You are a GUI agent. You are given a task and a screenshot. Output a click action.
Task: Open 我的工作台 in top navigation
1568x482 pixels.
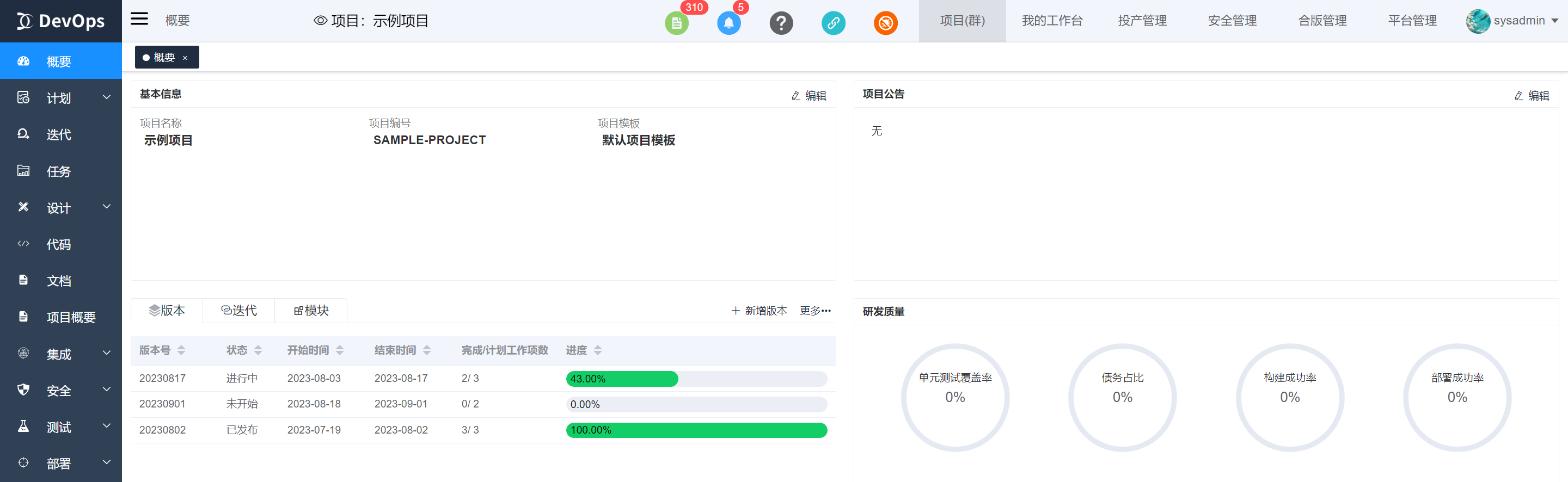[x=1052, y=21]
